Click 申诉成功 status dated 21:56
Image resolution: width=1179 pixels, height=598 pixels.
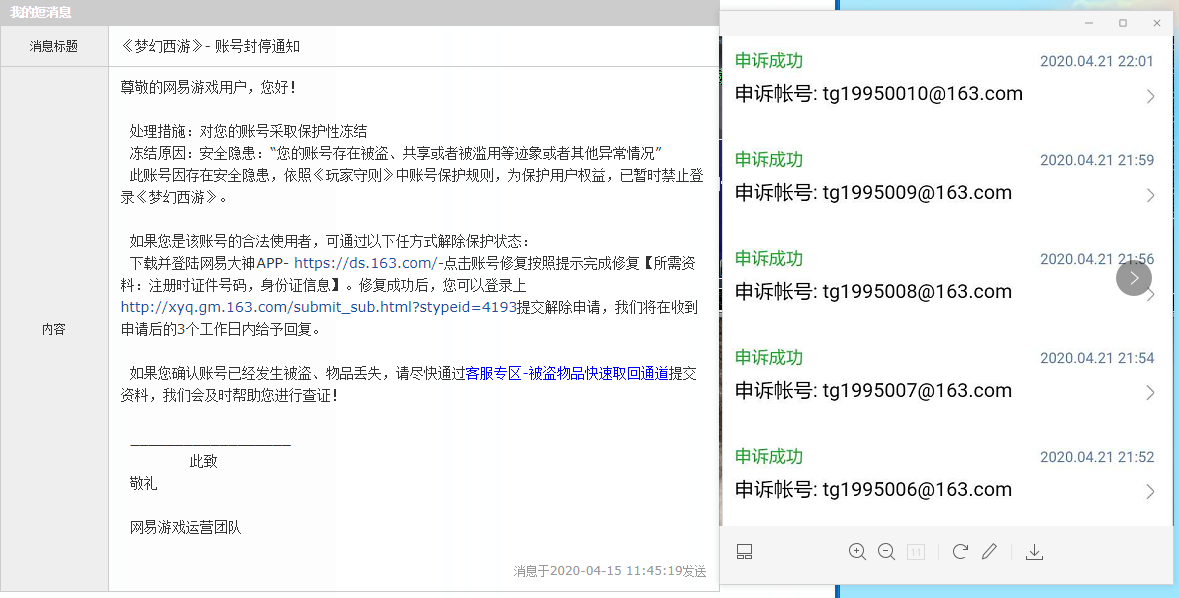(768, 259)
